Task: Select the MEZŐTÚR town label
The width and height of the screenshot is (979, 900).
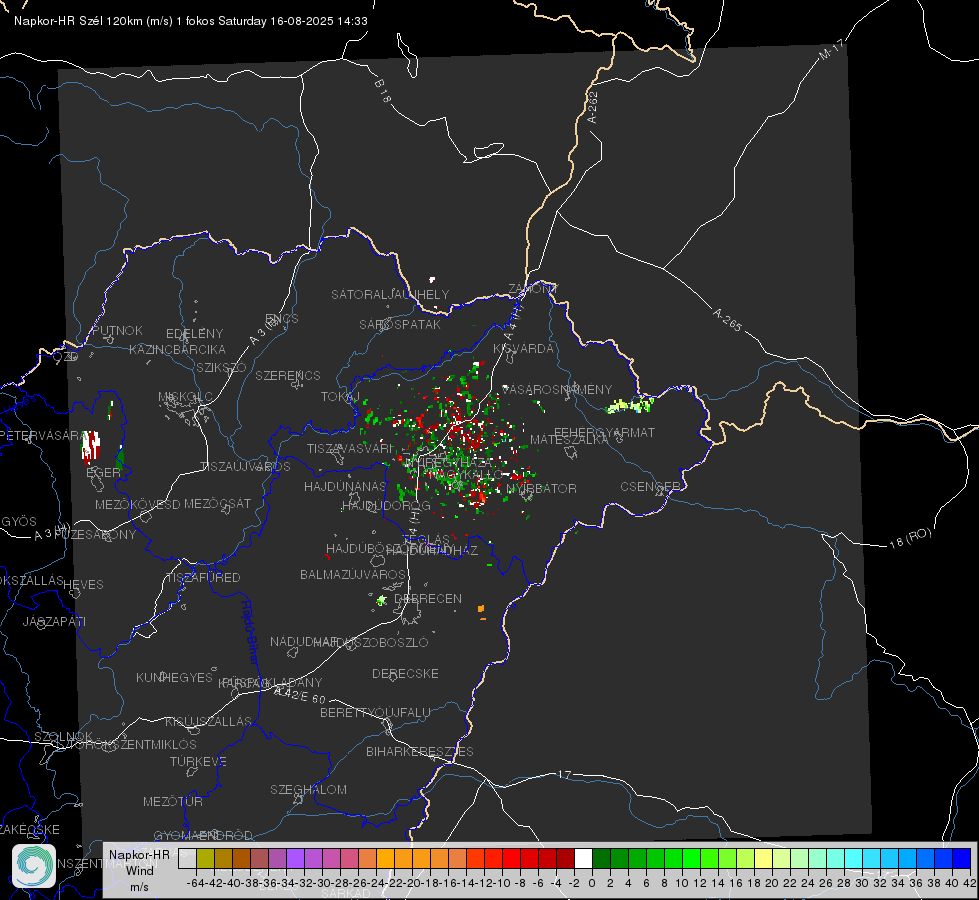Action: click(x=172, y=801)
